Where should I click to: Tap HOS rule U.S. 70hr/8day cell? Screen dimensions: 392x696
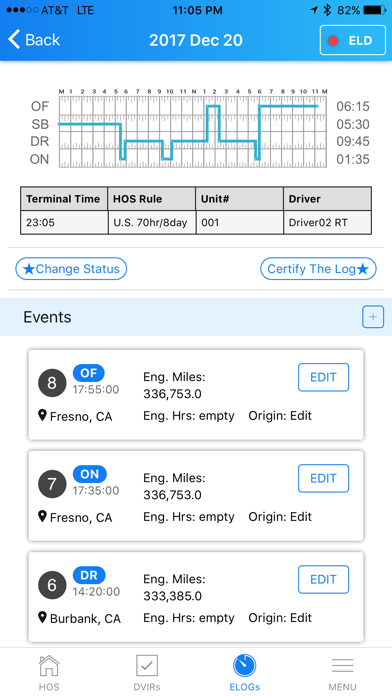coord(152,222)
